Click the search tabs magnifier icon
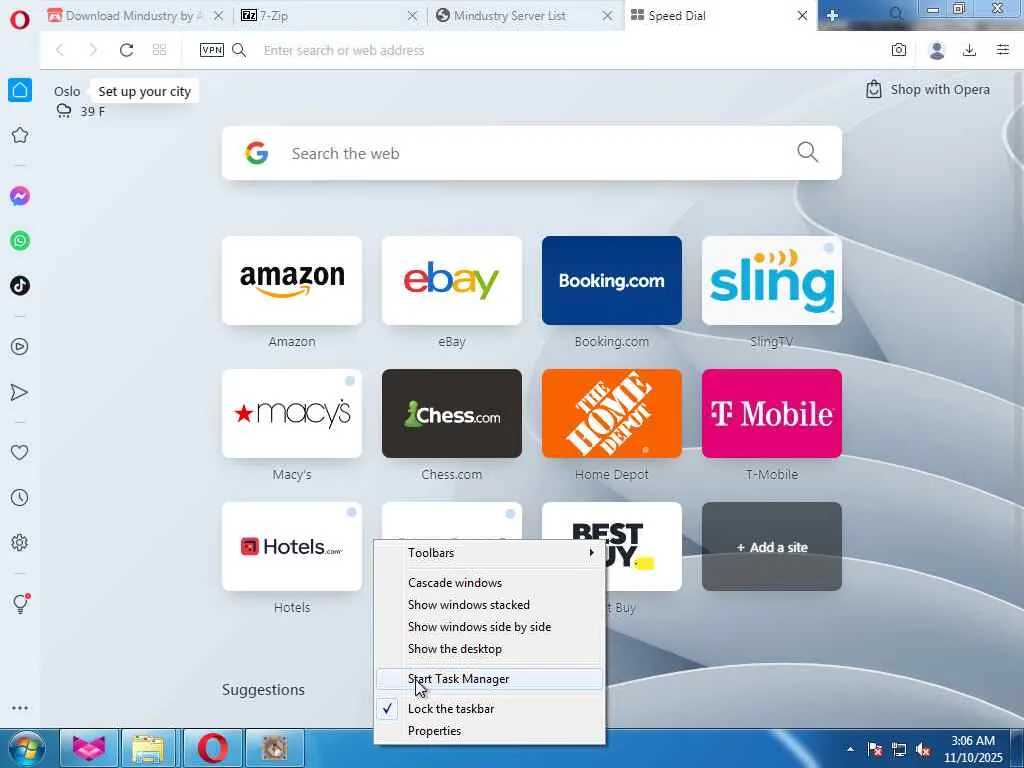This screenshot has width=1024, height=768. click(897, 14)
